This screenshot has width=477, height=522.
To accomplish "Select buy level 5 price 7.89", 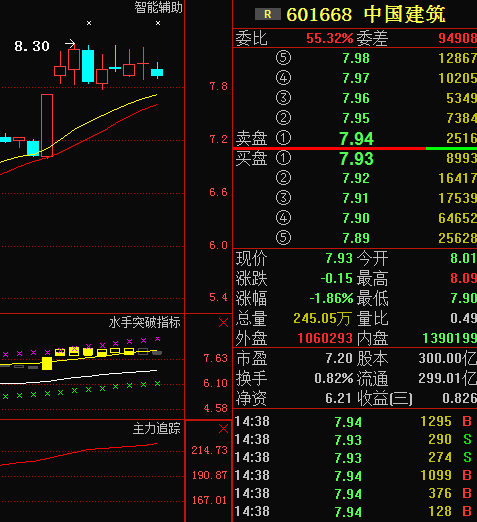I will coord(356,238).
